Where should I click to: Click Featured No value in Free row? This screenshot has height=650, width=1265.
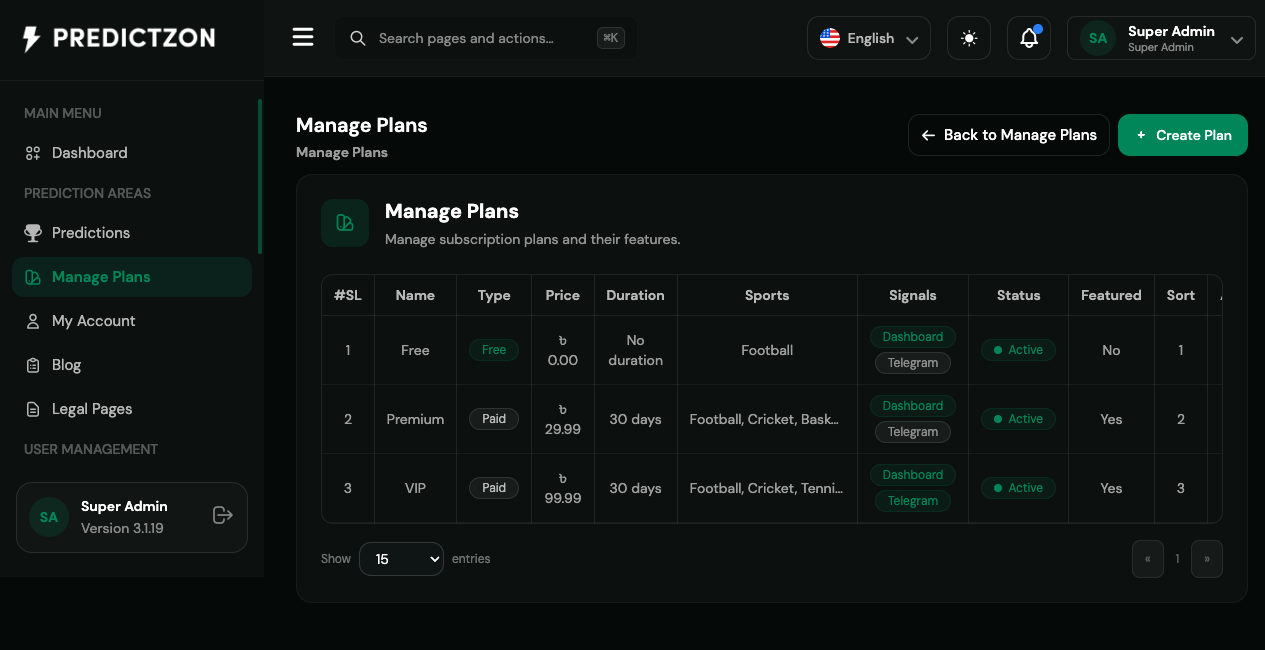tap(1111, 350)
